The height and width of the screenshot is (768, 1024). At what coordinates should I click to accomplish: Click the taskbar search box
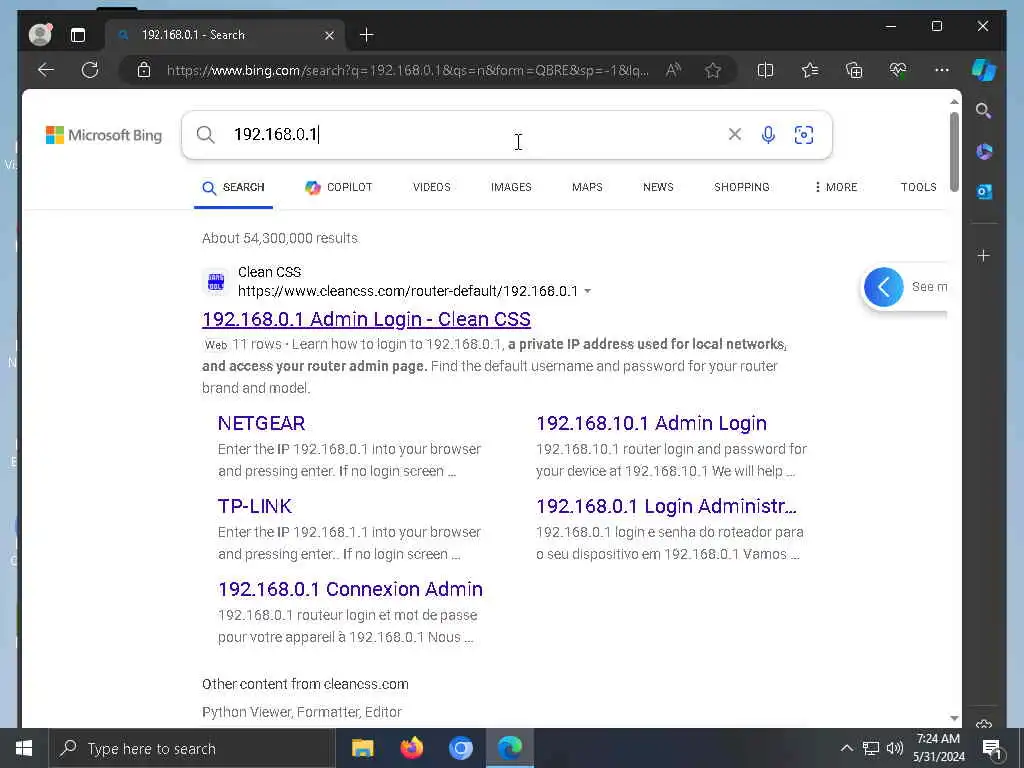point(192,748)
